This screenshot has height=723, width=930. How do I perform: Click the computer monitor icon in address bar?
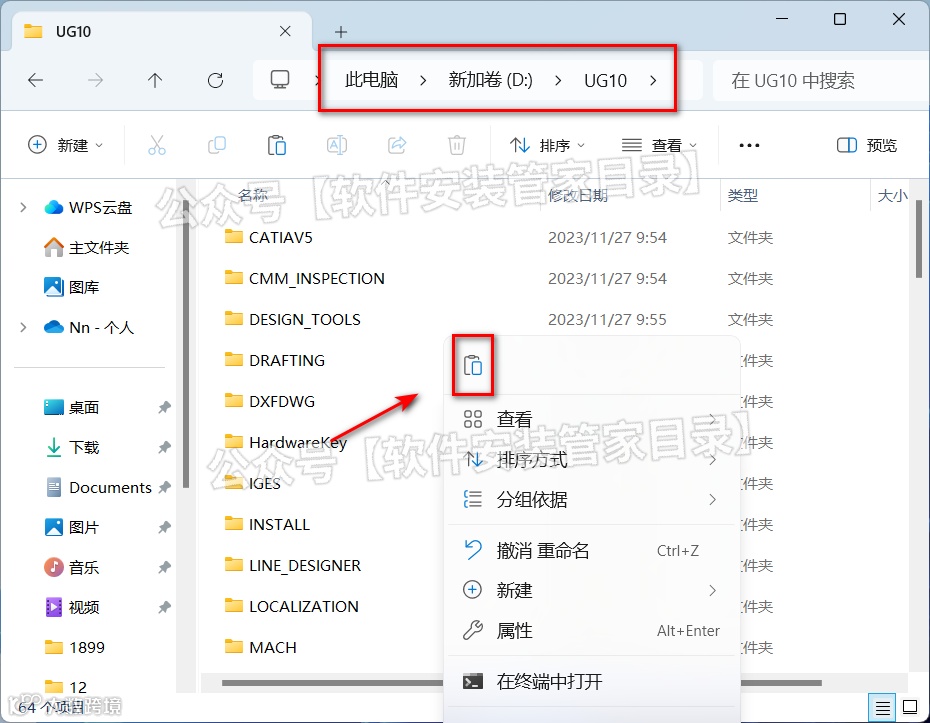click(280, 79)
